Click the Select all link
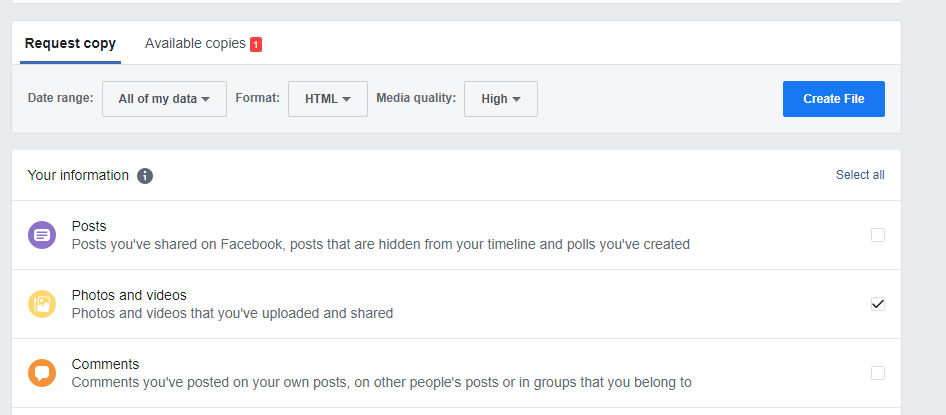Screen dimensions: 946x415 tap(860, 175)
